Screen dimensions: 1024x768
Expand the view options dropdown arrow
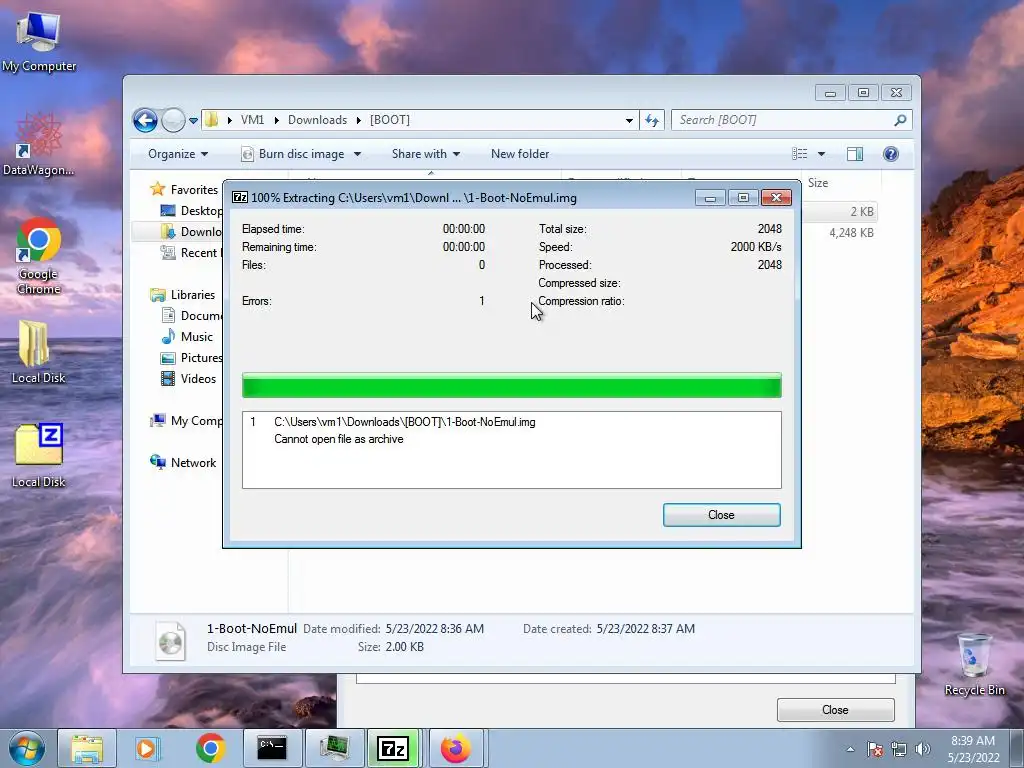pos(822,154)
